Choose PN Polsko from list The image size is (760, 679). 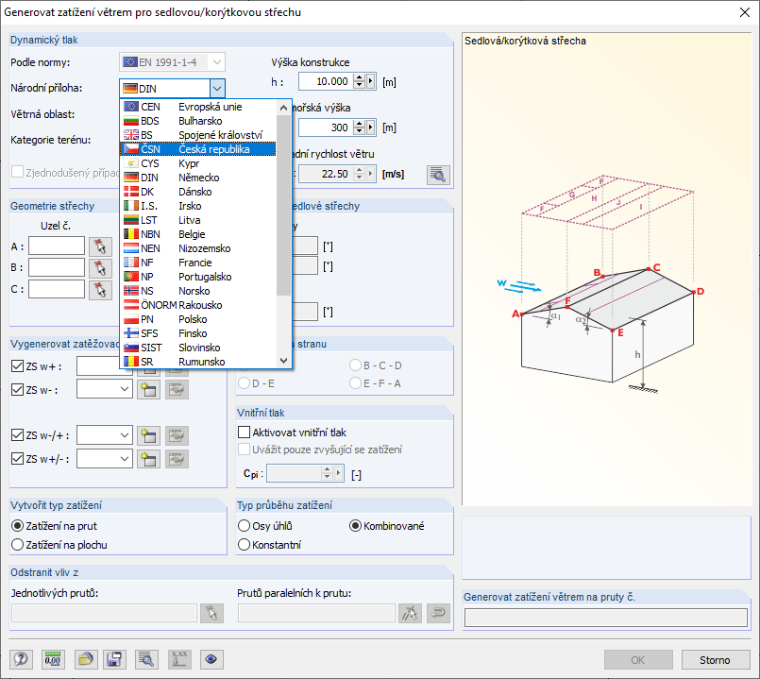198,319
